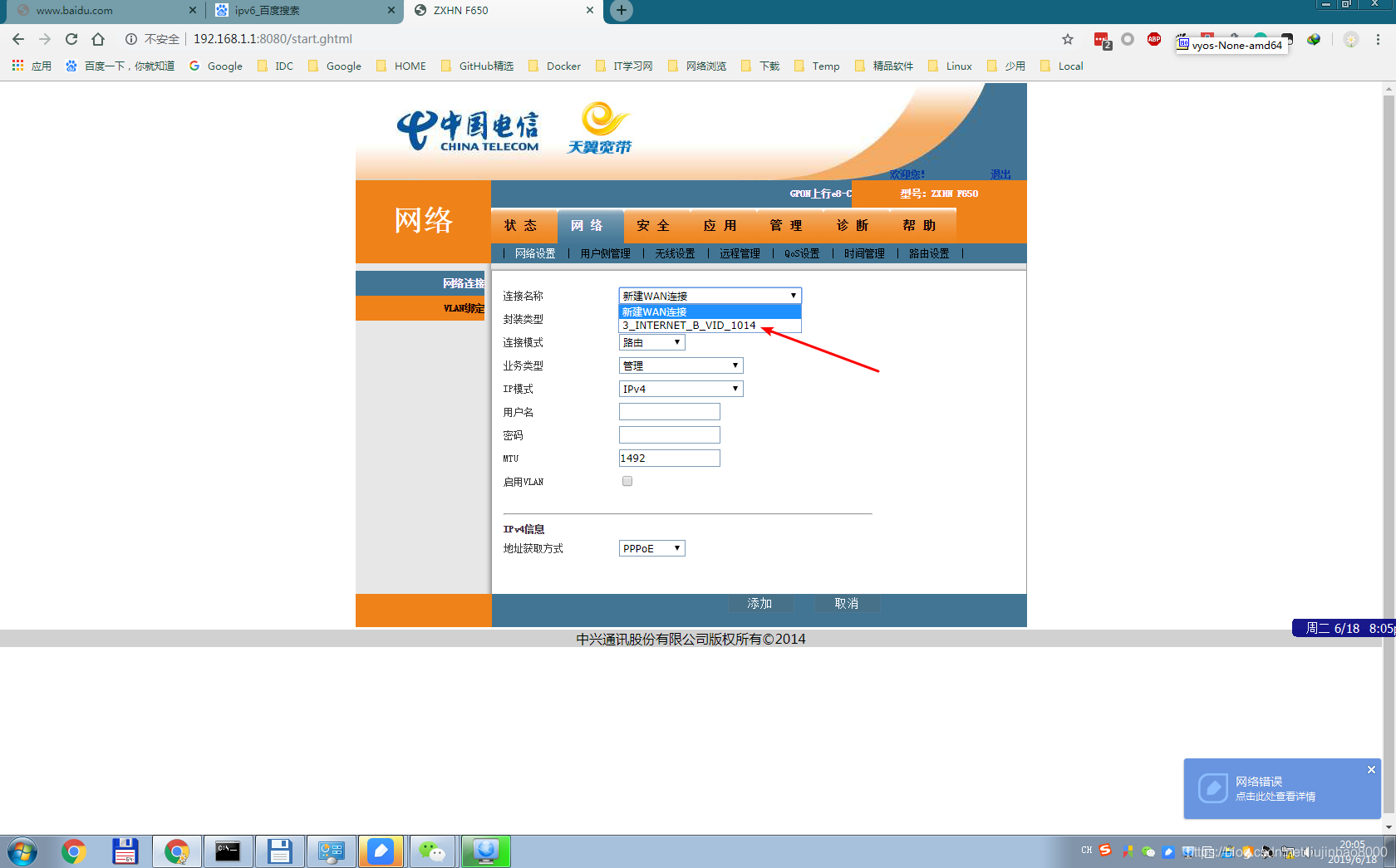This screenshot has width=1396, height=868.
Task: Open the connection name dropdown
Action: click(x=710, y=296)
